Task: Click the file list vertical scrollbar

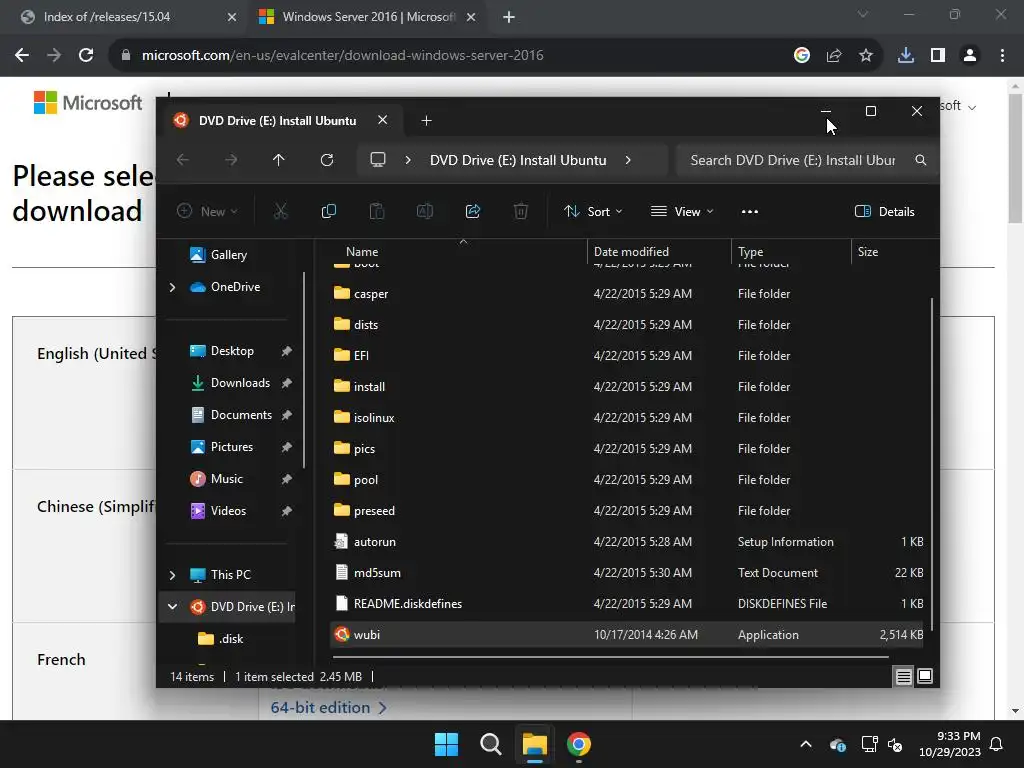Action: pos(932,464)
